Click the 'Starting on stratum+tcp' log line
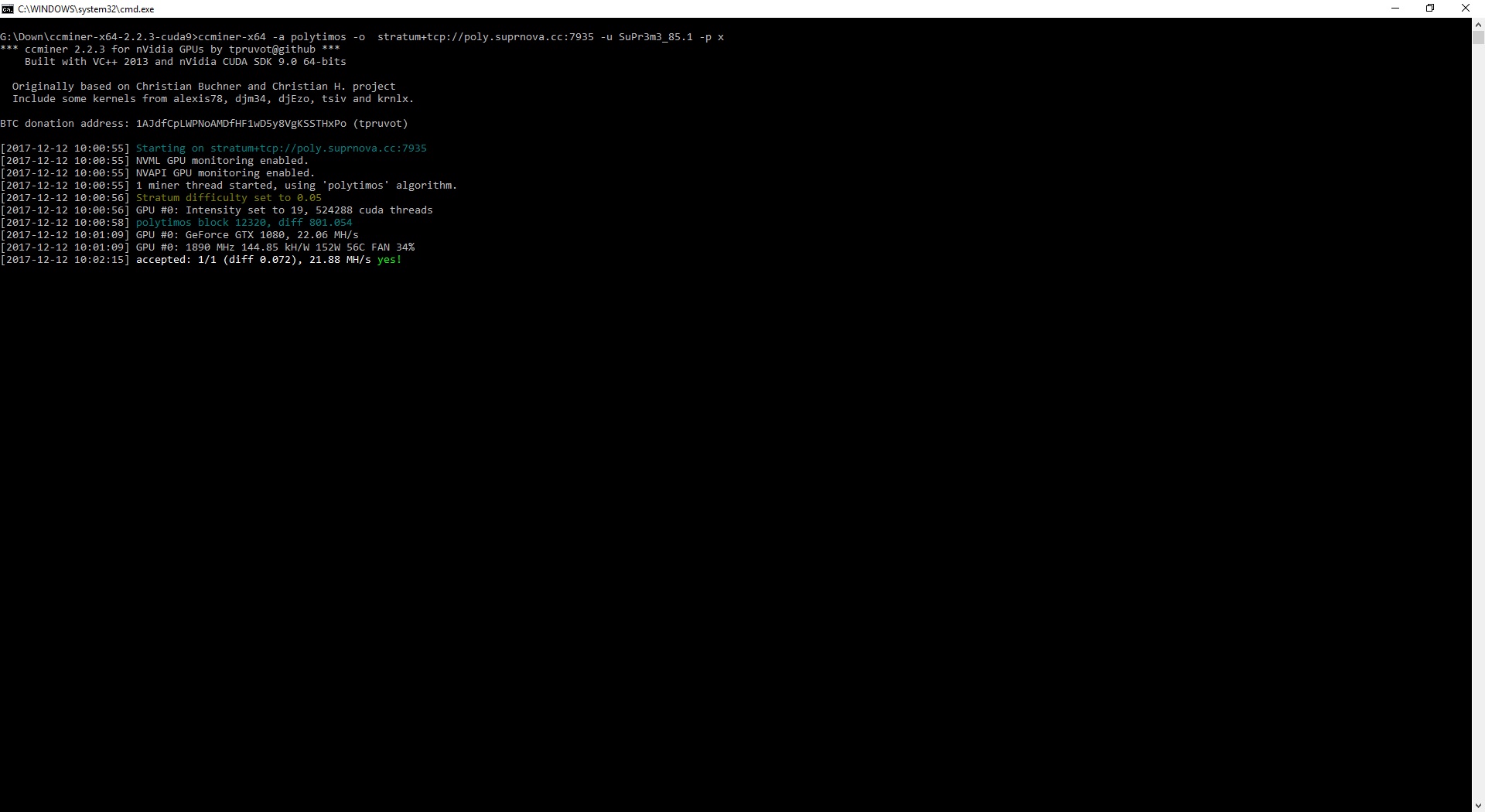The height and width of the screenshot is (812, 1485). pyautogui.click(x=281, y=148)
